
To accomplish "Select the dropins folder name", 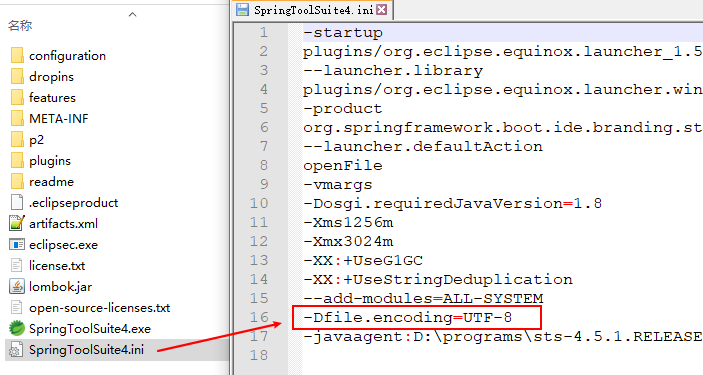I will [x=51, y=77].
